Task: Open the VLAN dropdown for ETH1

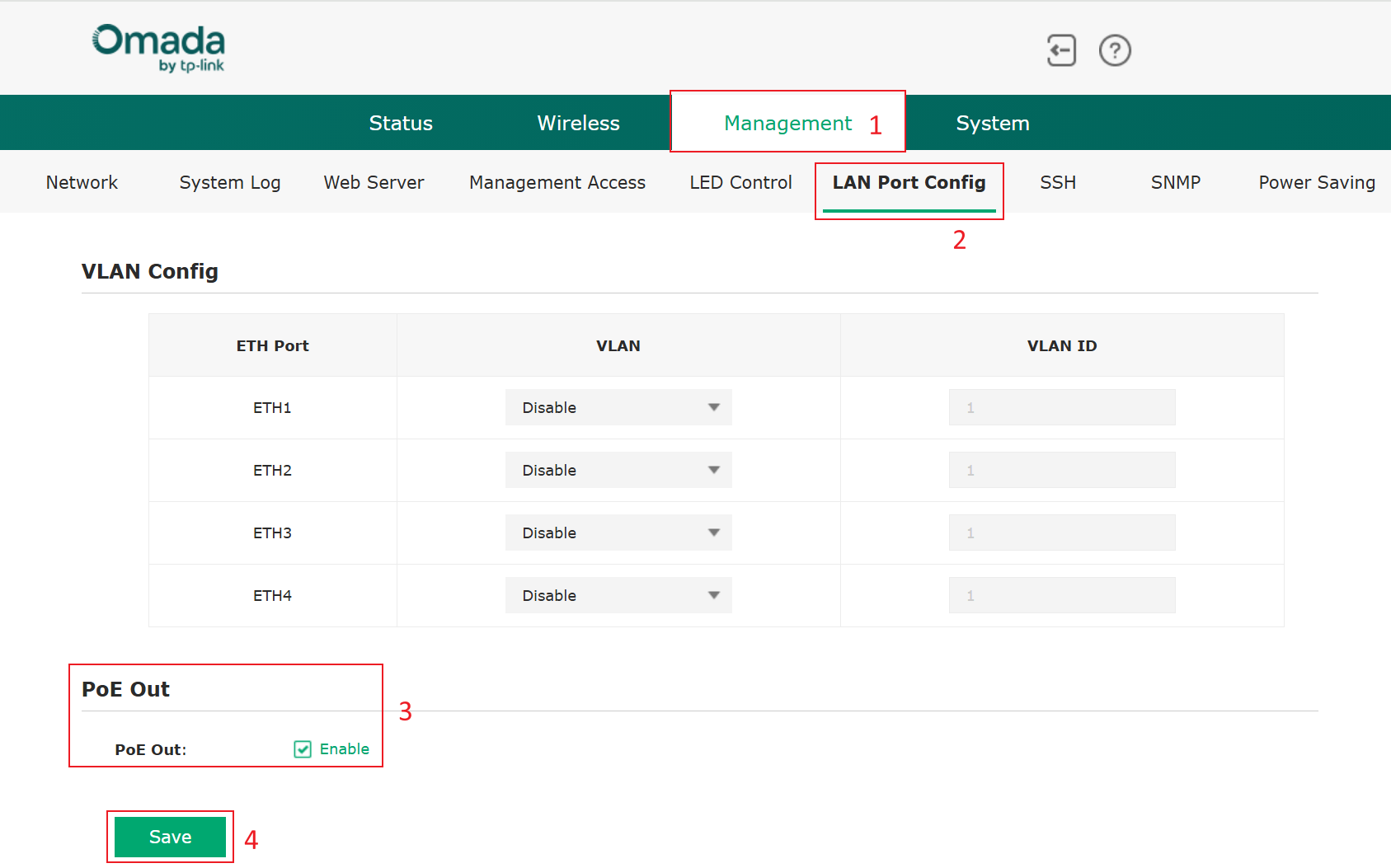Action: pyautogui.click(x=618, y=406)
